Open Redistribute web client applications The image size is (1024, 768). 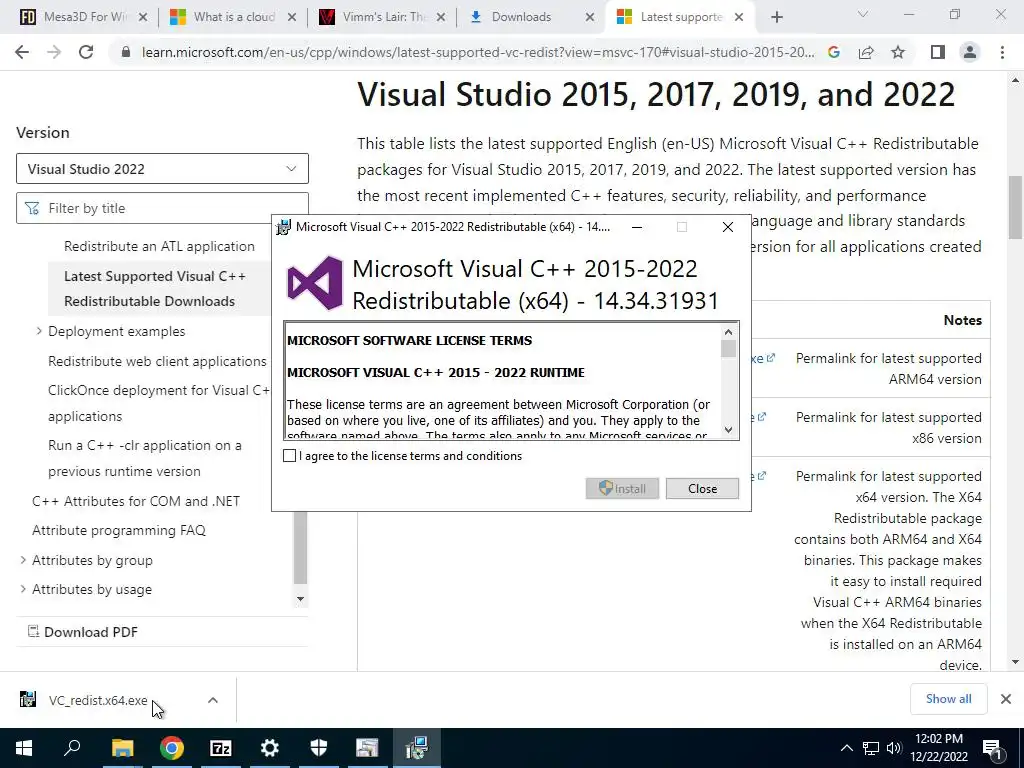(157, 361)
